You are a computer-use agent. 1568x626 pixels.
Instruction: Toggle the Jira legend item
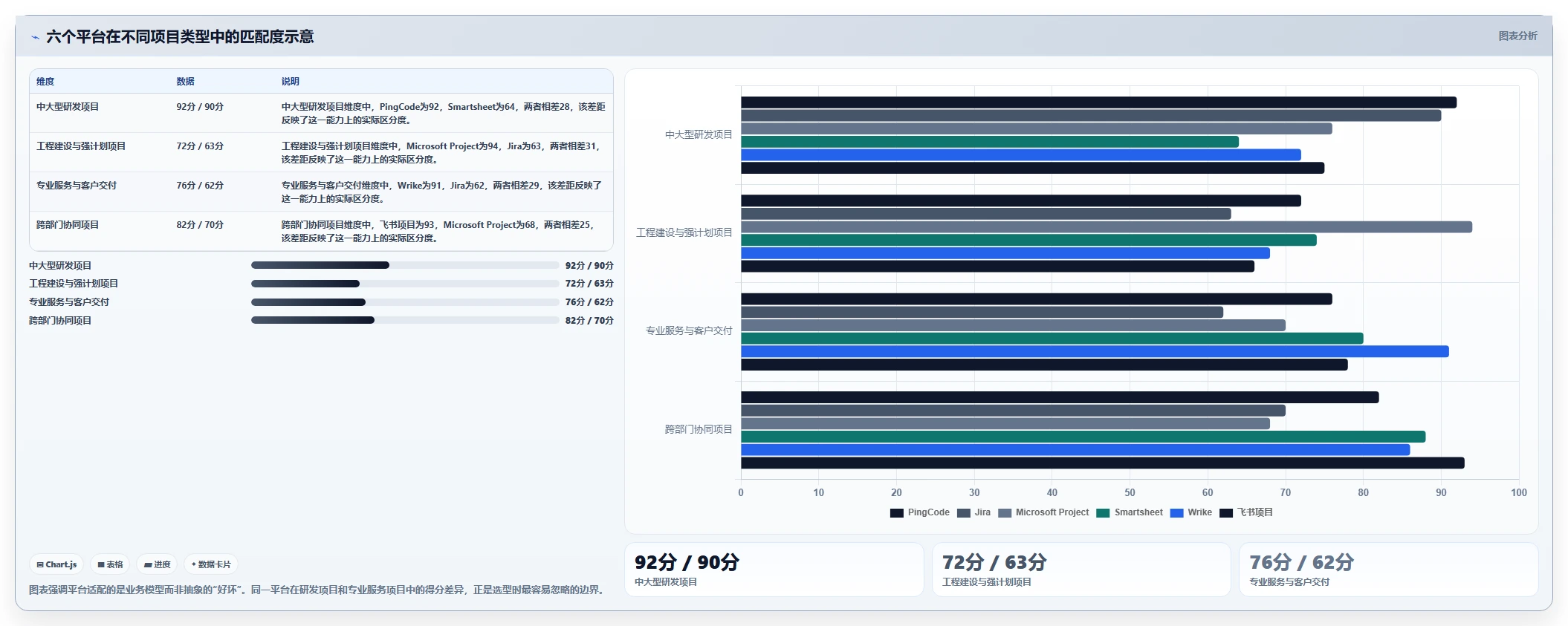point(973,512)
